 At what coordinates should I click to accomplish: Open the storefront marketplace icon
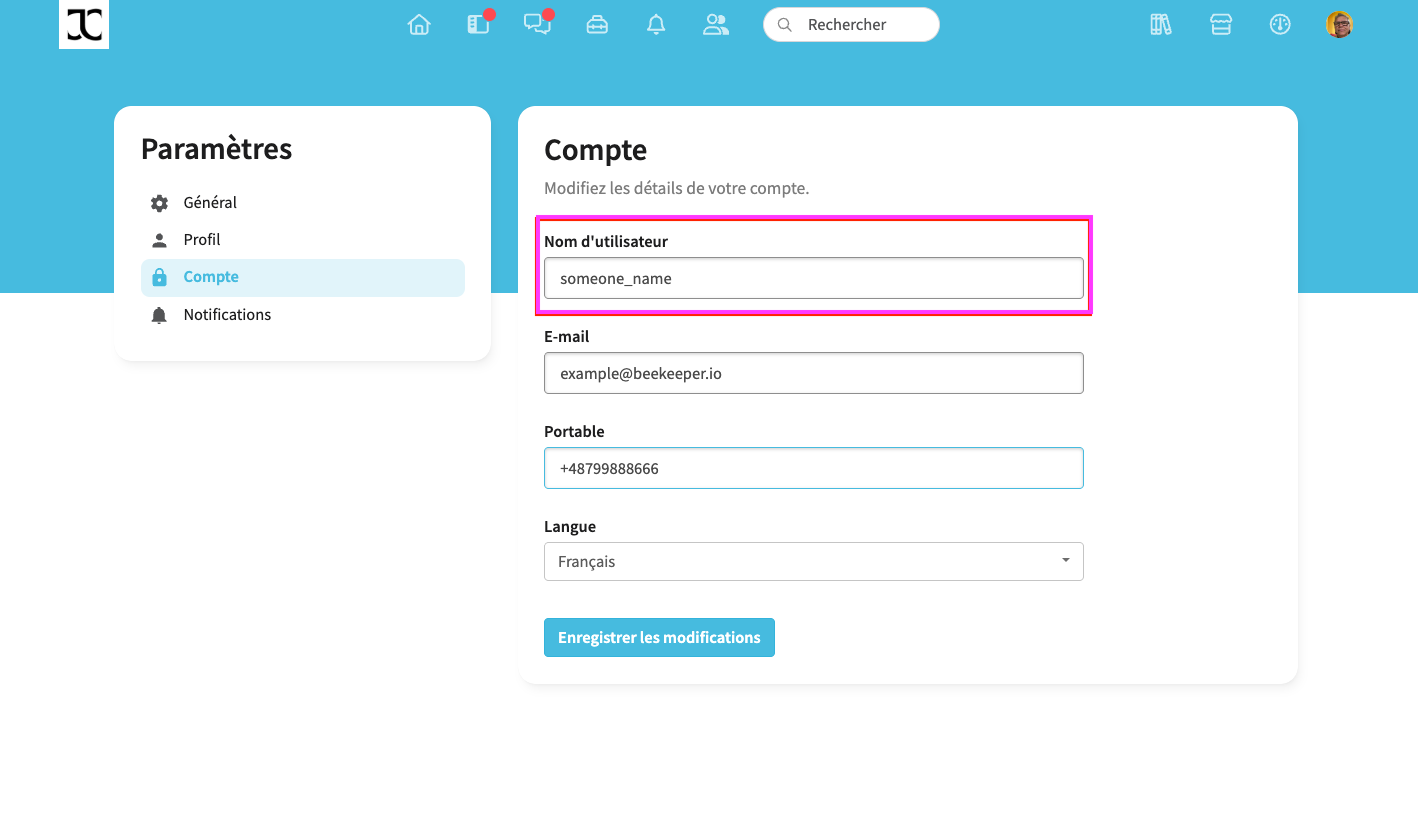[x=1221, y=25]
